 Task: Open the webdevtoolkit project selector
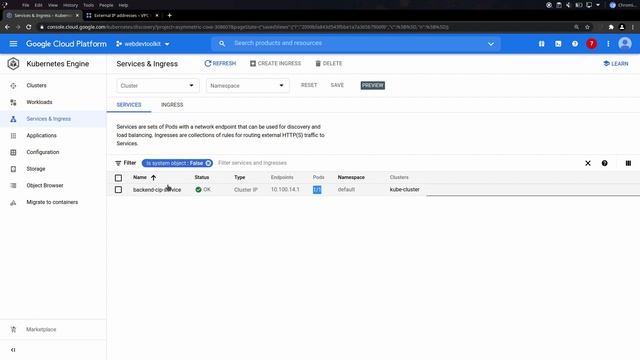pyautogui.click(x=142, y=44)
